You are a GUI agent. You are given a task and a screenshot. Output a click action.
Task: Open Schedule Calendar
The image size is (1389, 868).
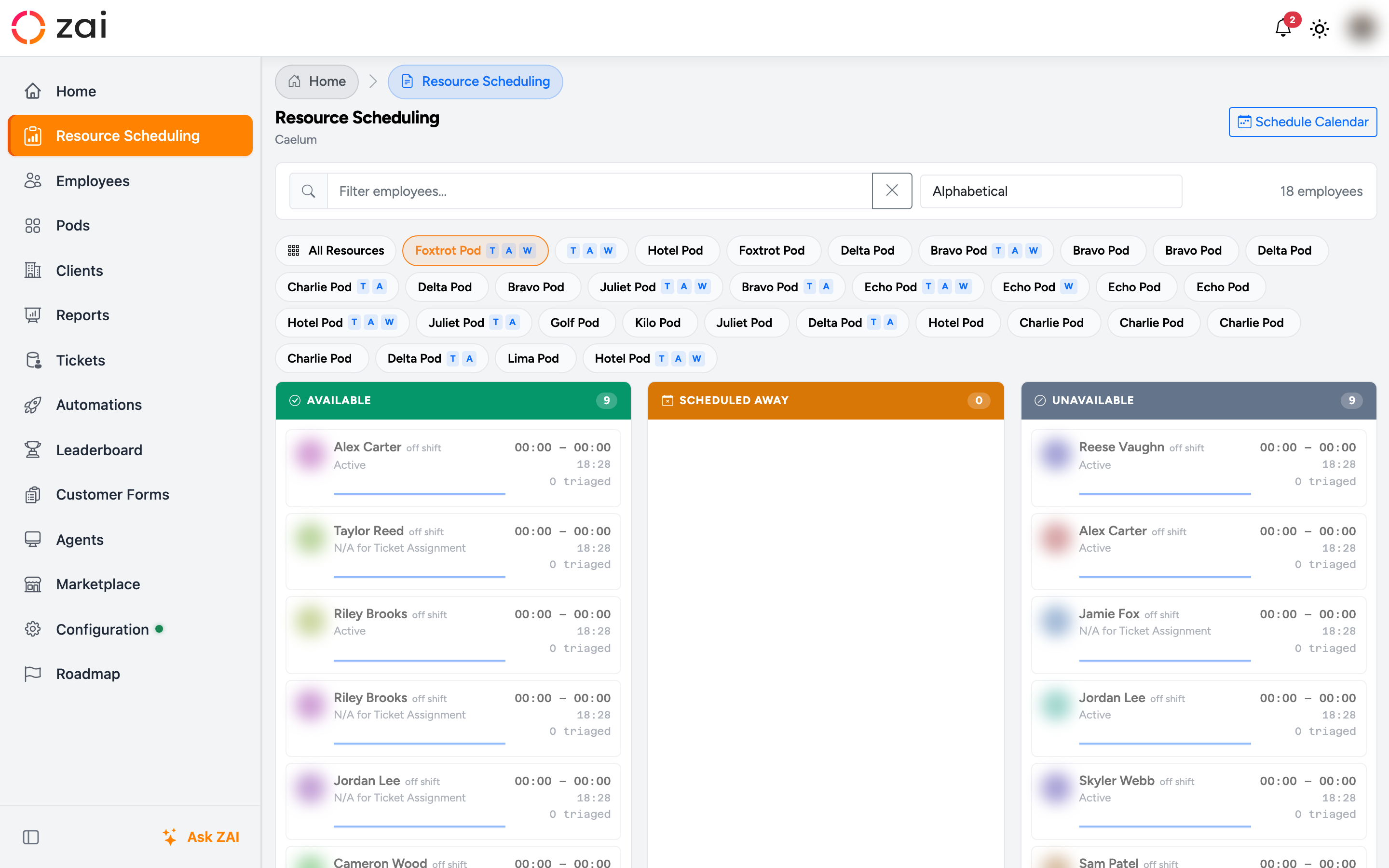pyautogui.click(x=1302, y=122)
